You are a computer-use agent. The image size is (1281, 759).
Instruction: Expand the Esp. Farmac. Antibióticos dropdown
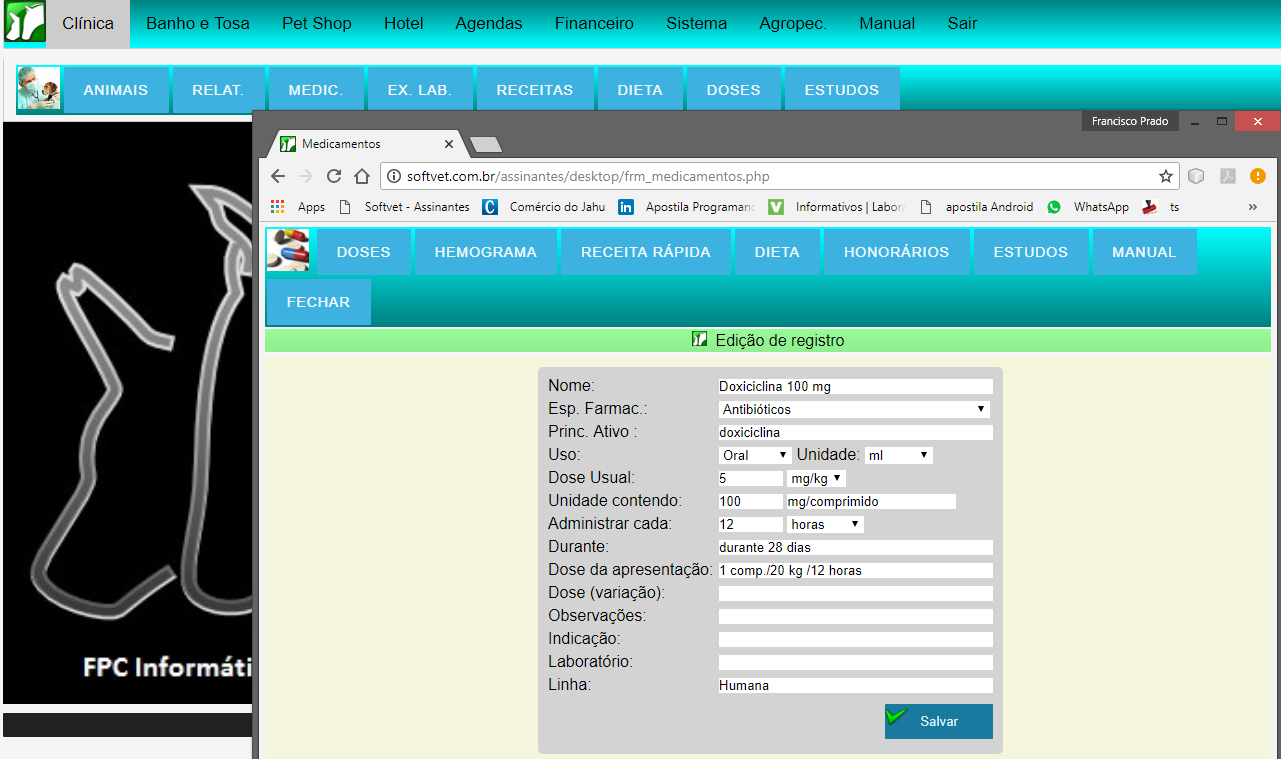(854, 409)
